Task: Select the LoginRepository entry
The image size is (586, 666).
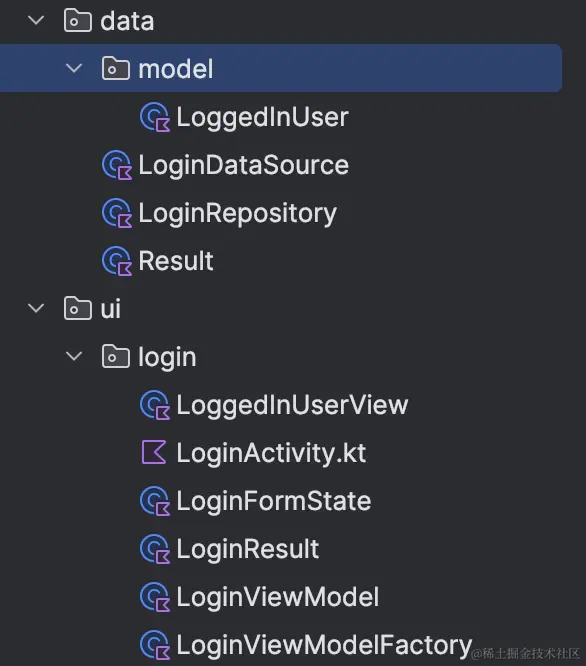Action: click(238, 213)
